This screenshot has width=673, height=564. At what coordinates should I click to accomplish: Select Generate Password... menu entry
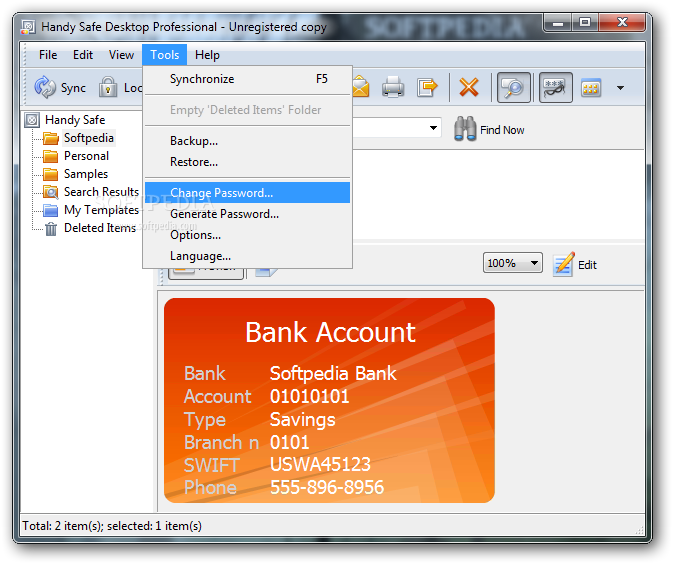(248, 214)
